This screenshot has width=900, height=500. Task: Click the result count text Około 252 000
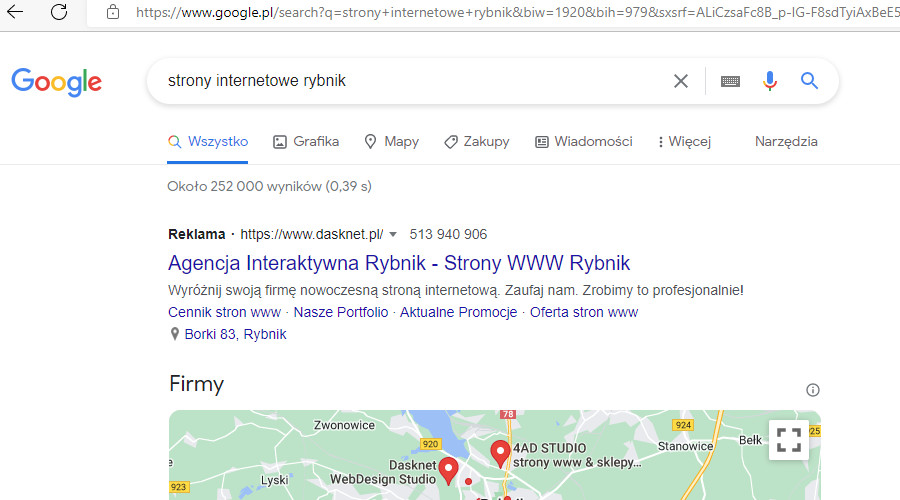pos(269,187)
